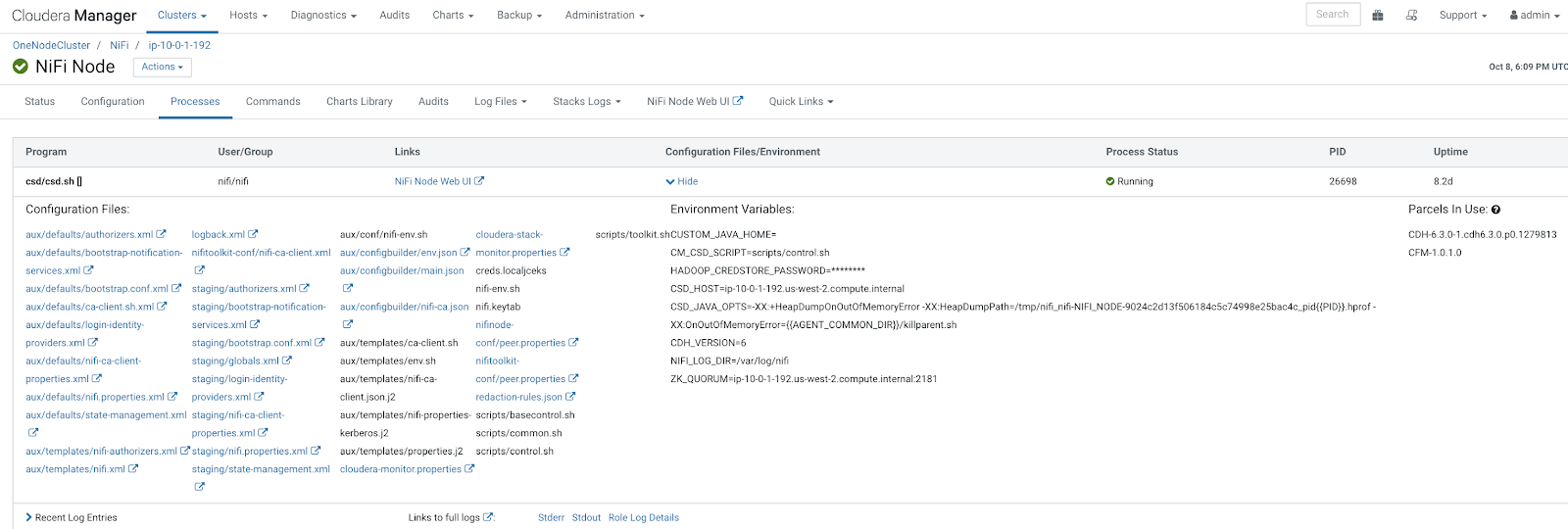Viewport: 1568px width, 529px height.
Task: Open the Actions dropdown button
Action: tap(163, 67)
